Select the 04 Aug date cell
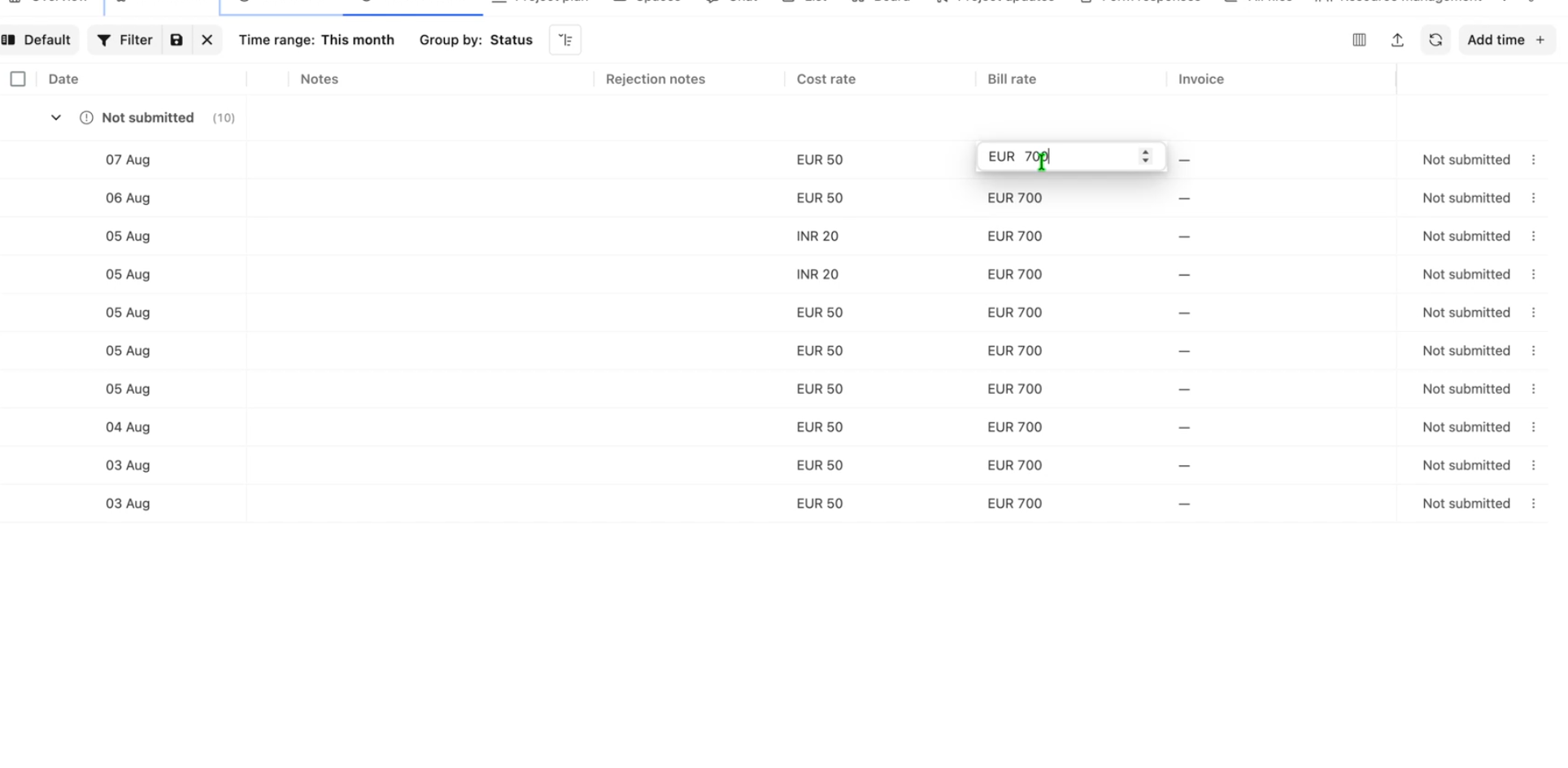 (128, 427)
